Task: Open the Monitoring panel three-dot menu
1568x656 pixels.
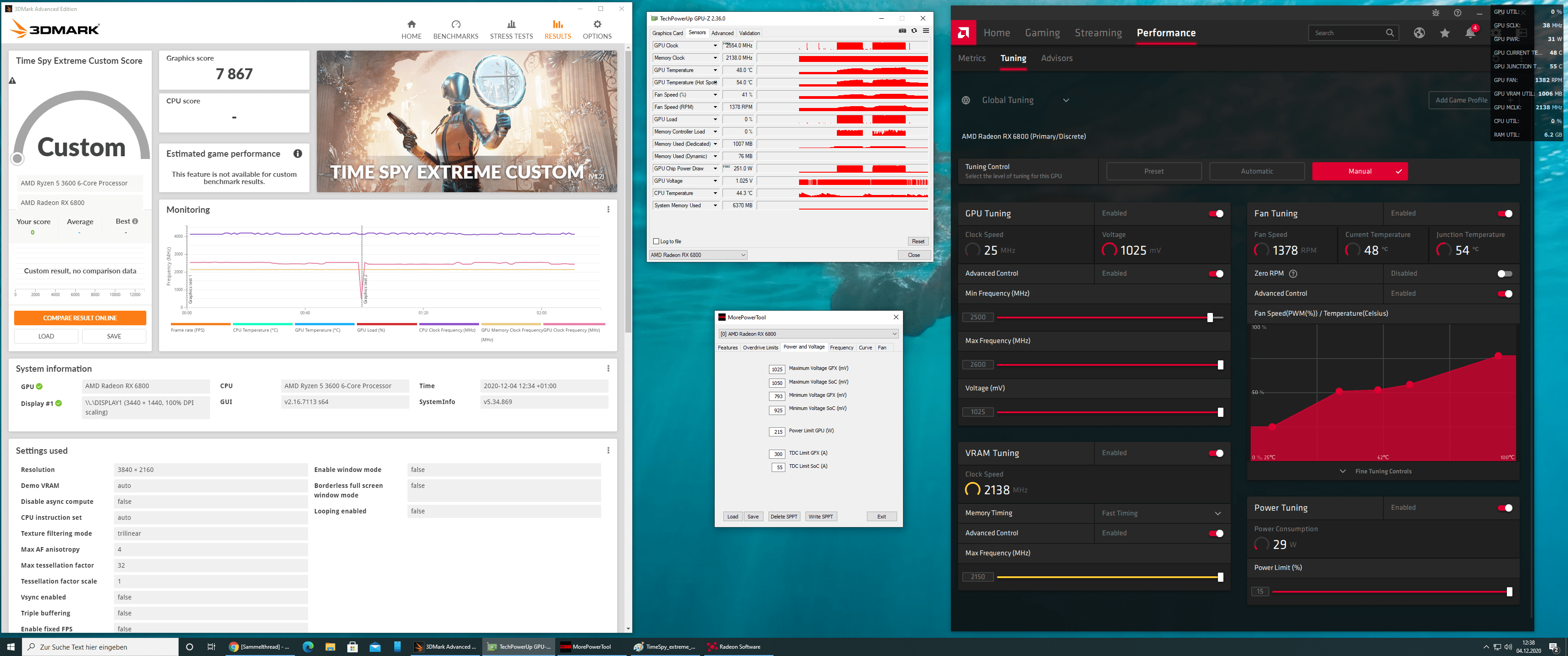Action: (608, 210)
